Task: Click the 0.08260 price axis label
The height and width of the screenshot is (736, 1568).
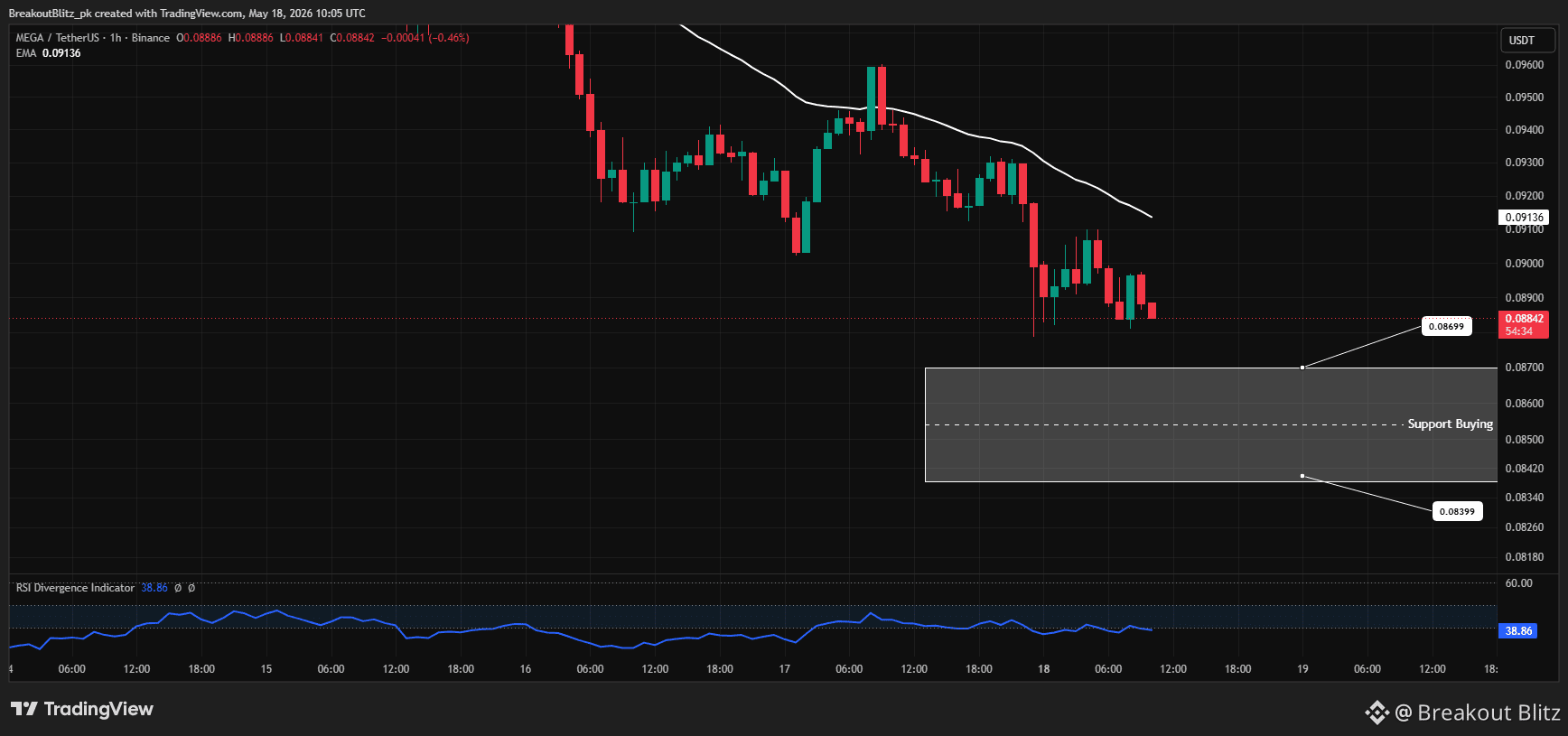Action: coord(1524,527)
